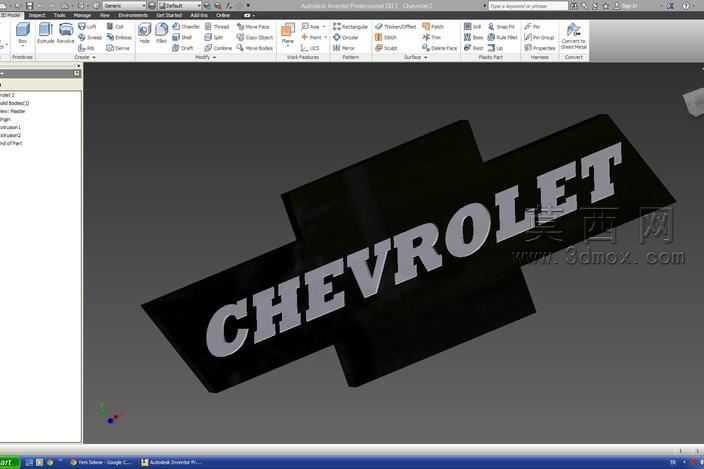Switch to the Get Started ribbon tab
The height and width of the screenshot is (469, 704).
tap(169, 15)
